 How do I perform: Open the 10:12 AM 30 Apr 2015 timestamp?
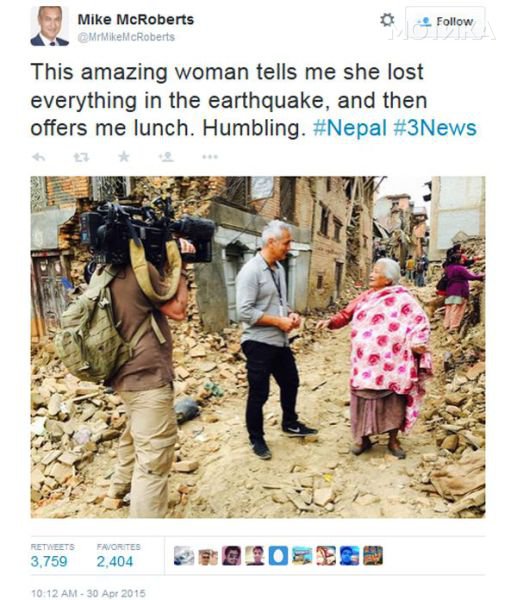click(88, 593)
